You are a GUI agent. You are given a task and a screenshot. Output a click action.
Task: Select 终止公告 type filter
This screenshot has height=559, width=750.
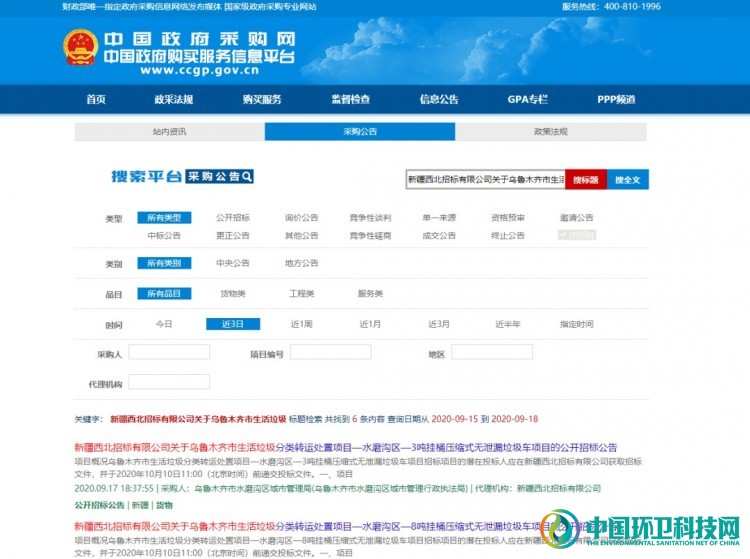tap(507, 235)
